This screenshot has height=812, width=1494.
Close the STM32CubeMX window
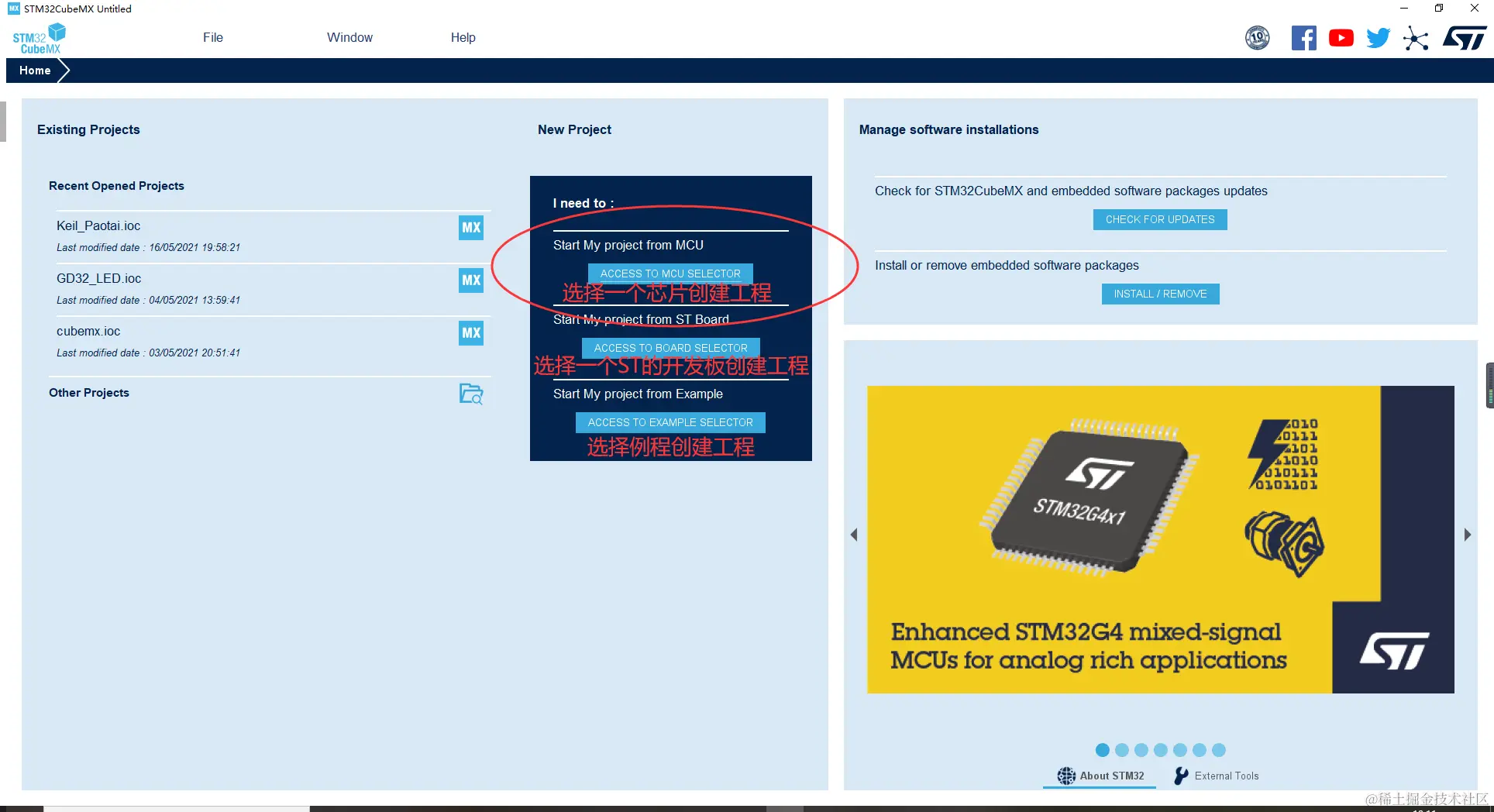1475,9
